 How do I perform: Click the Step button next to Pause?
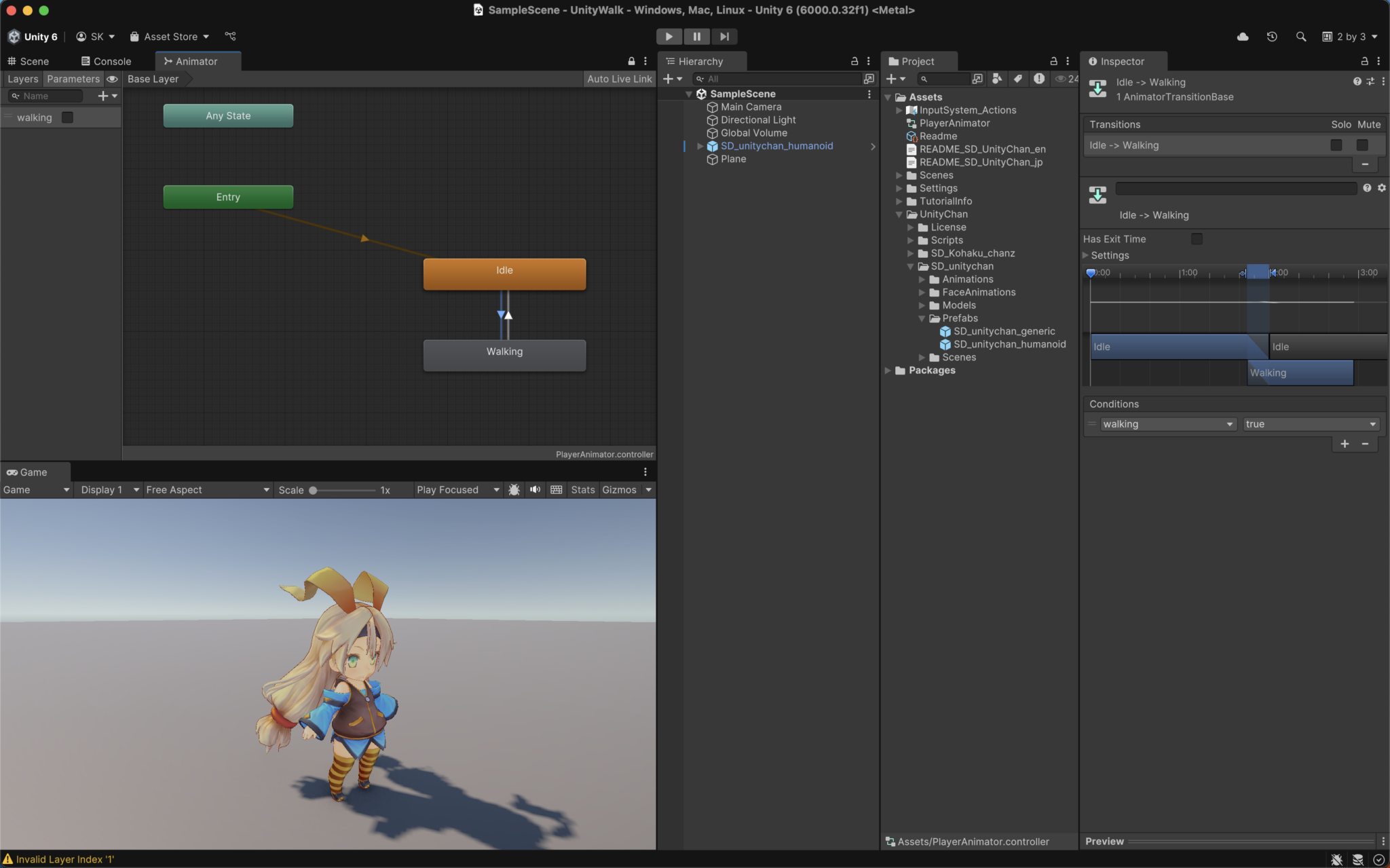click(724, 36)
